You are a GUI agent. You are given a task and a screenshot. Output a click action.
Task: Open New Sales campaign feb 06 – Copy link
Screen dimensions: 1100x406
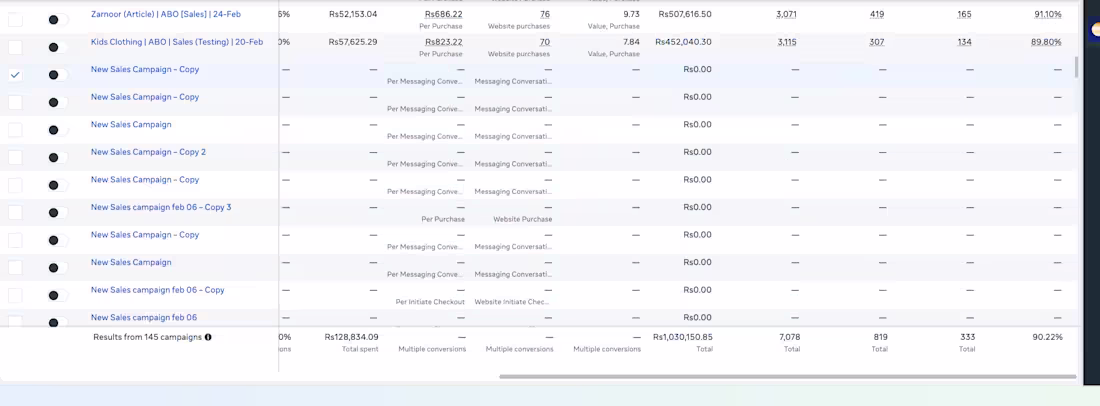tap(157, 290)
